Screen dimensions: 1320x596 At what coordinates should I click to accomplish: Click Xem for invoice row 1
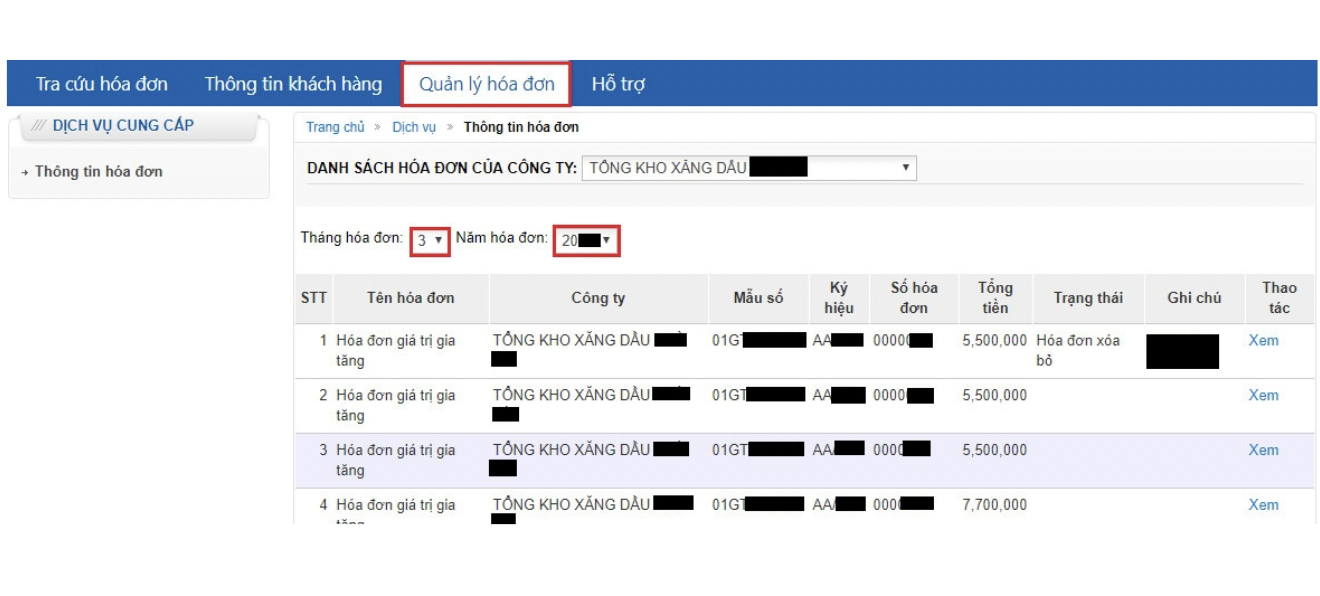pos(1263,340)
